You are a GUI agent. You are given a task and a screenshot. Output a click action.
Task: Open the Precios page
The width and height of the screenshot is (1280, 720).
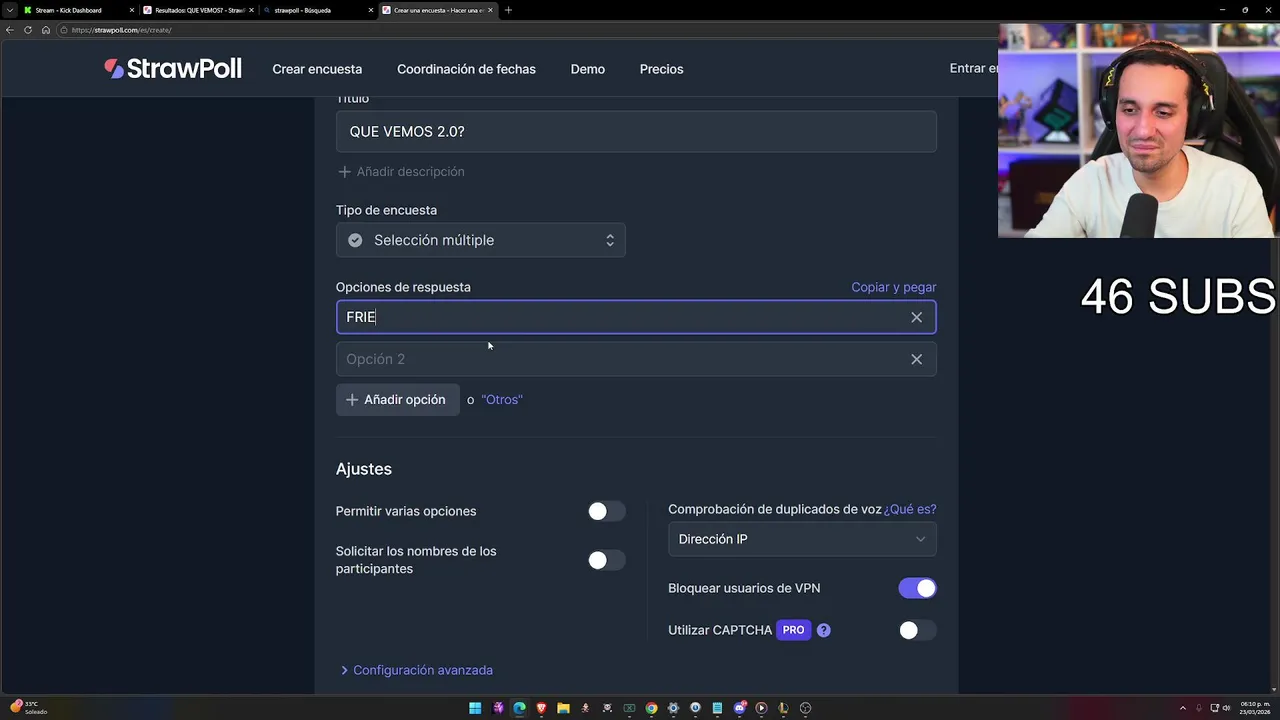pyautogui.click(x=662, y=69)
